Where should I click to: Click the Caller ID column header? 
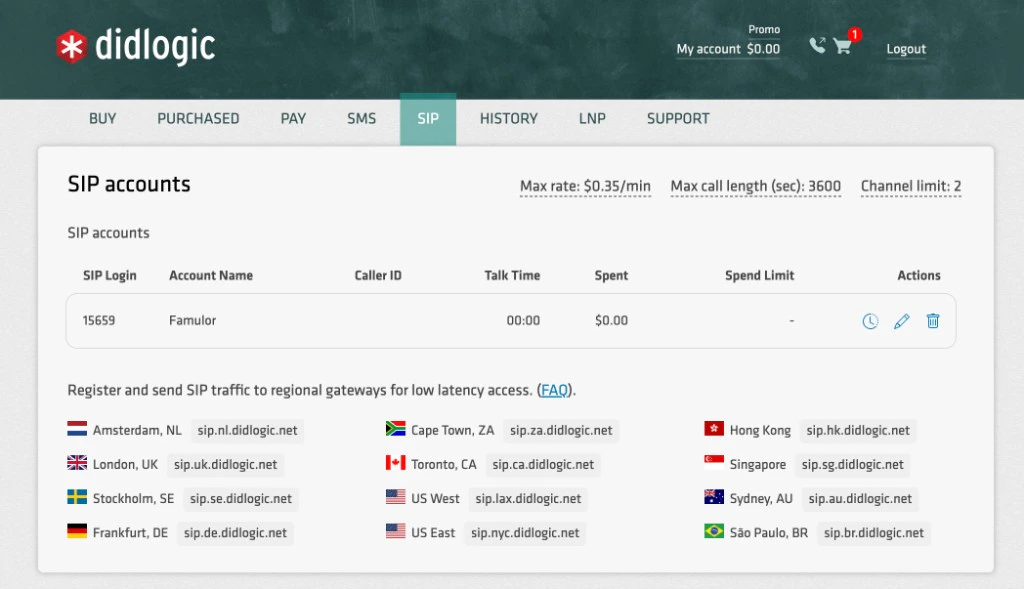click(378, 276)
